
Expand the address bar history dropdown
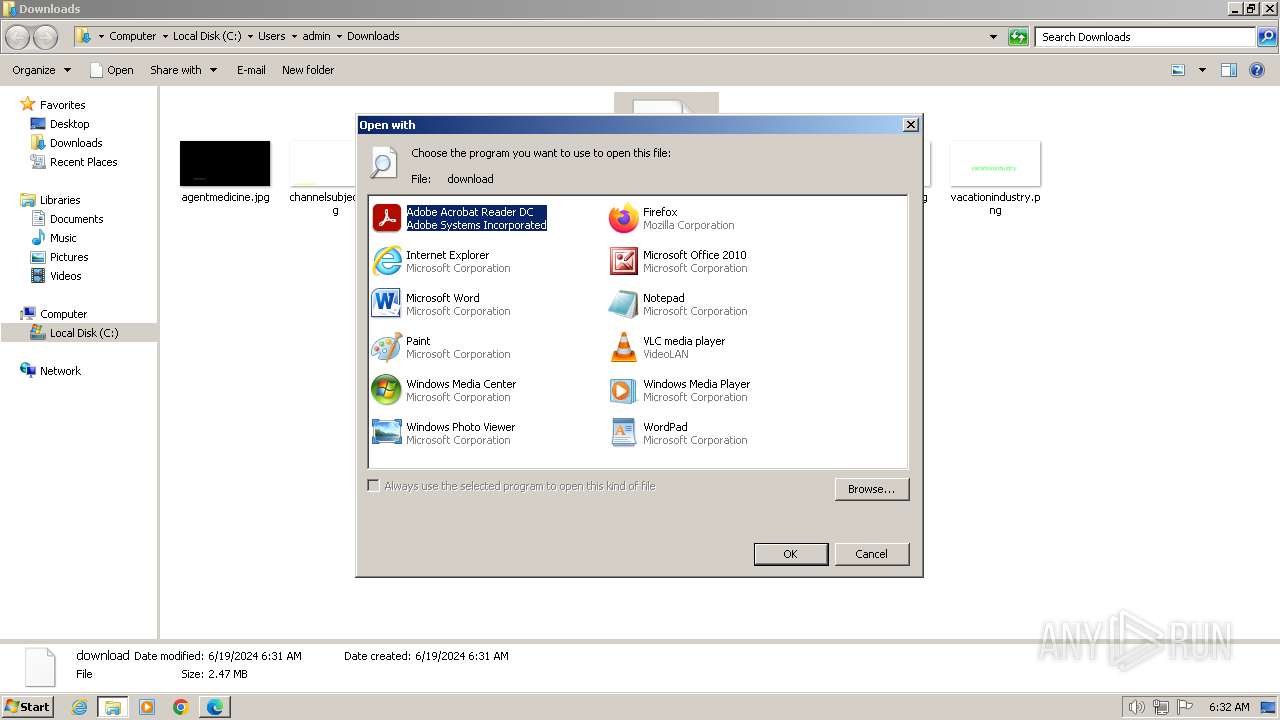coord(993,37)
